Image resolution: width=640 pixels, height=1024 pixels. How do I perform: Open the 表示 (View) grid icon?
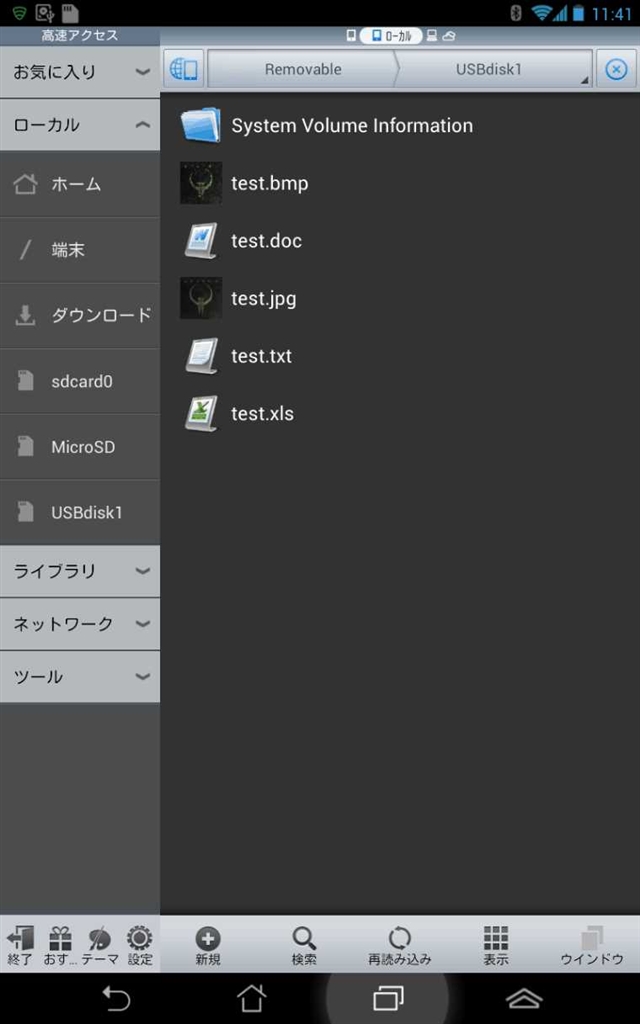click(496, 943)
